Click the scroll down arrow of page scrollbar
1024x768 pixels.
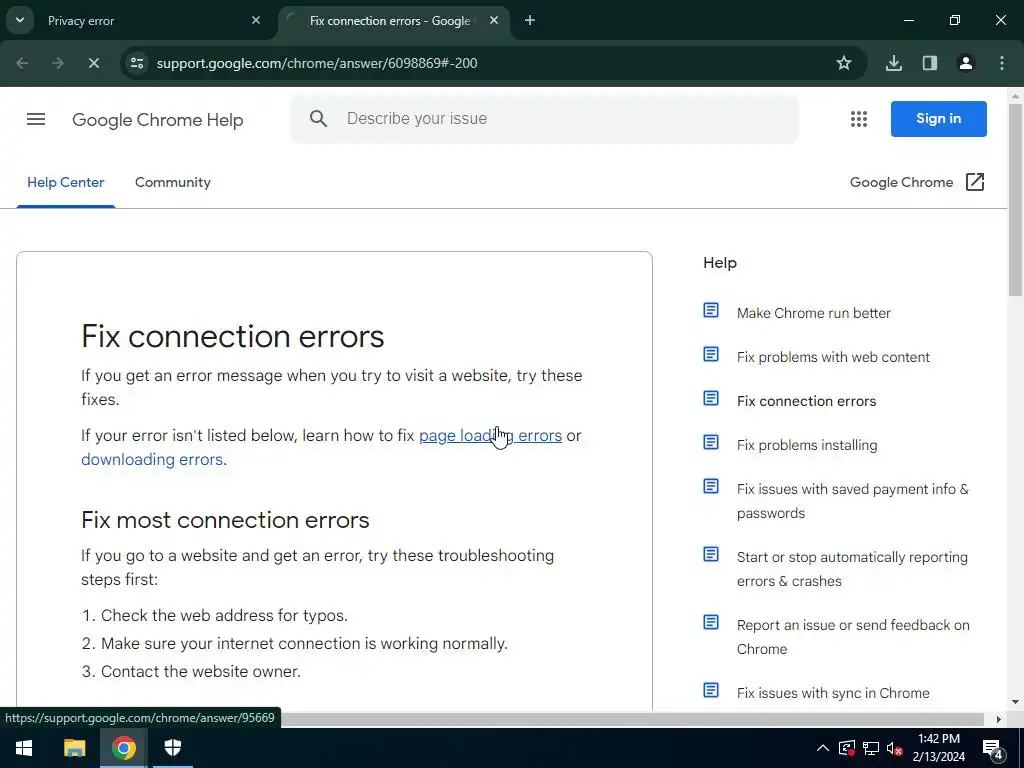click(1016, 703)
